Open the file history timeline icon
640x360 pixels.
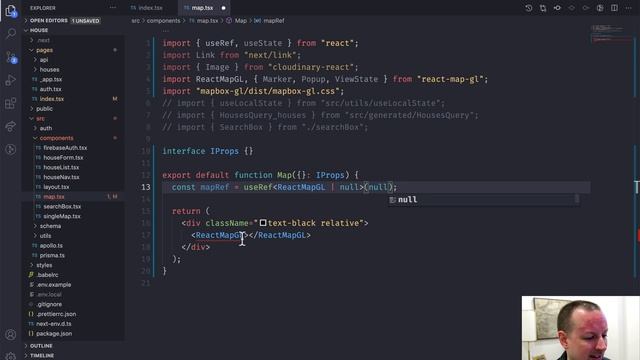coord(529,8)
